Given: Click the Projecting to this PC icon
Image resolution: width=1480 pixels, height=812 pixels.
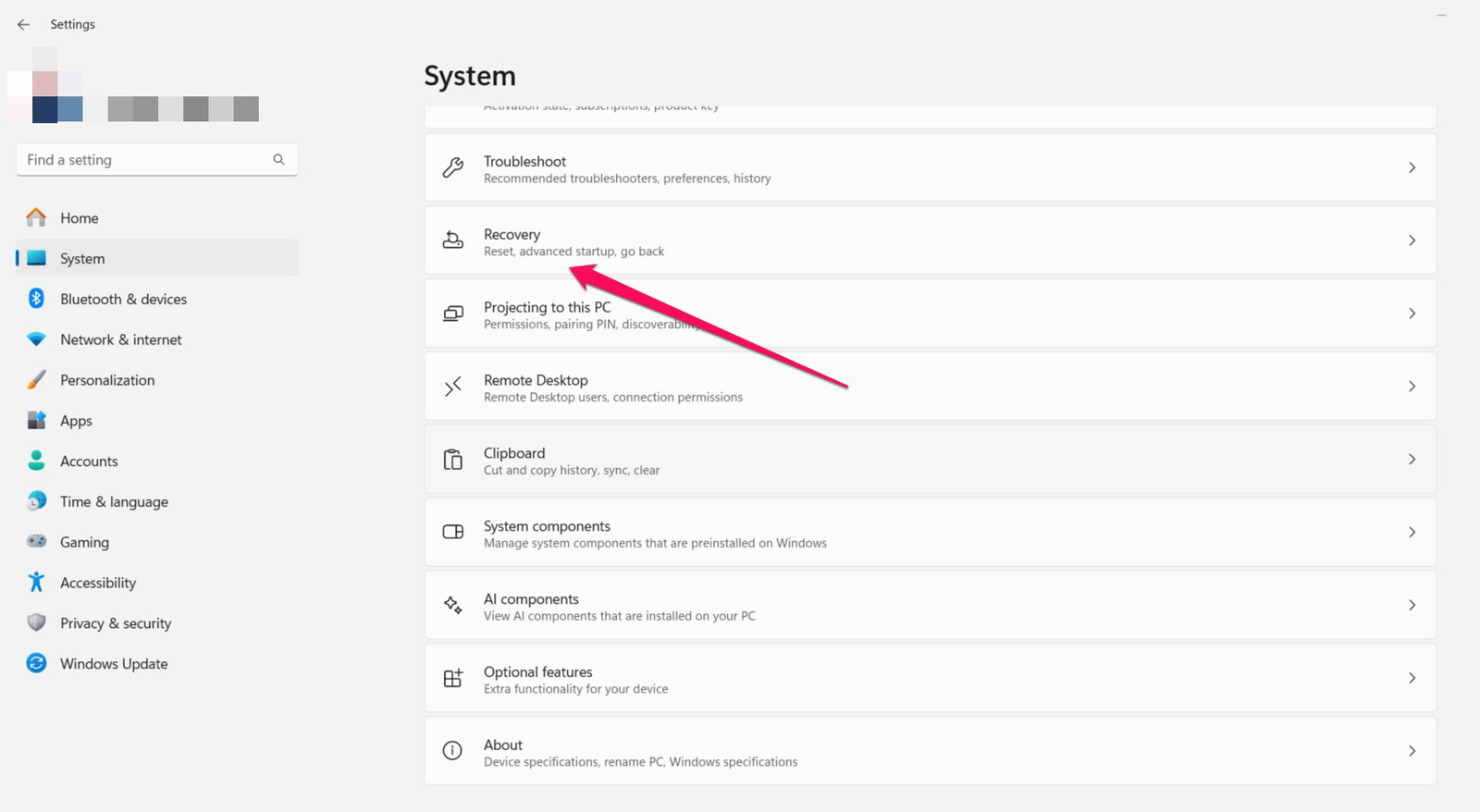Looking at the screenshot, I should (452, 314).
